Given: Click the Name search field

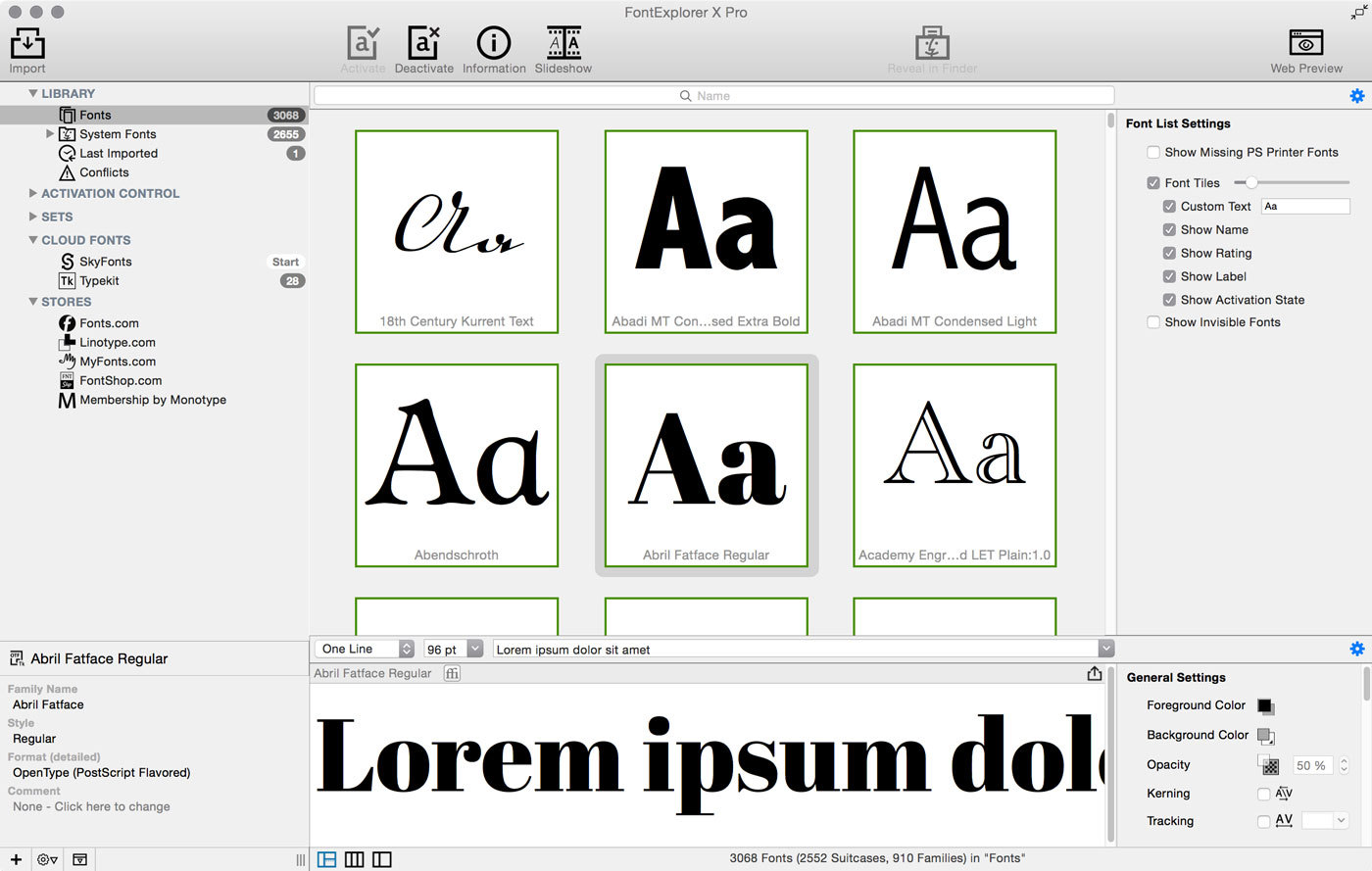Looking at the screenshot, I should click(713, 96).
